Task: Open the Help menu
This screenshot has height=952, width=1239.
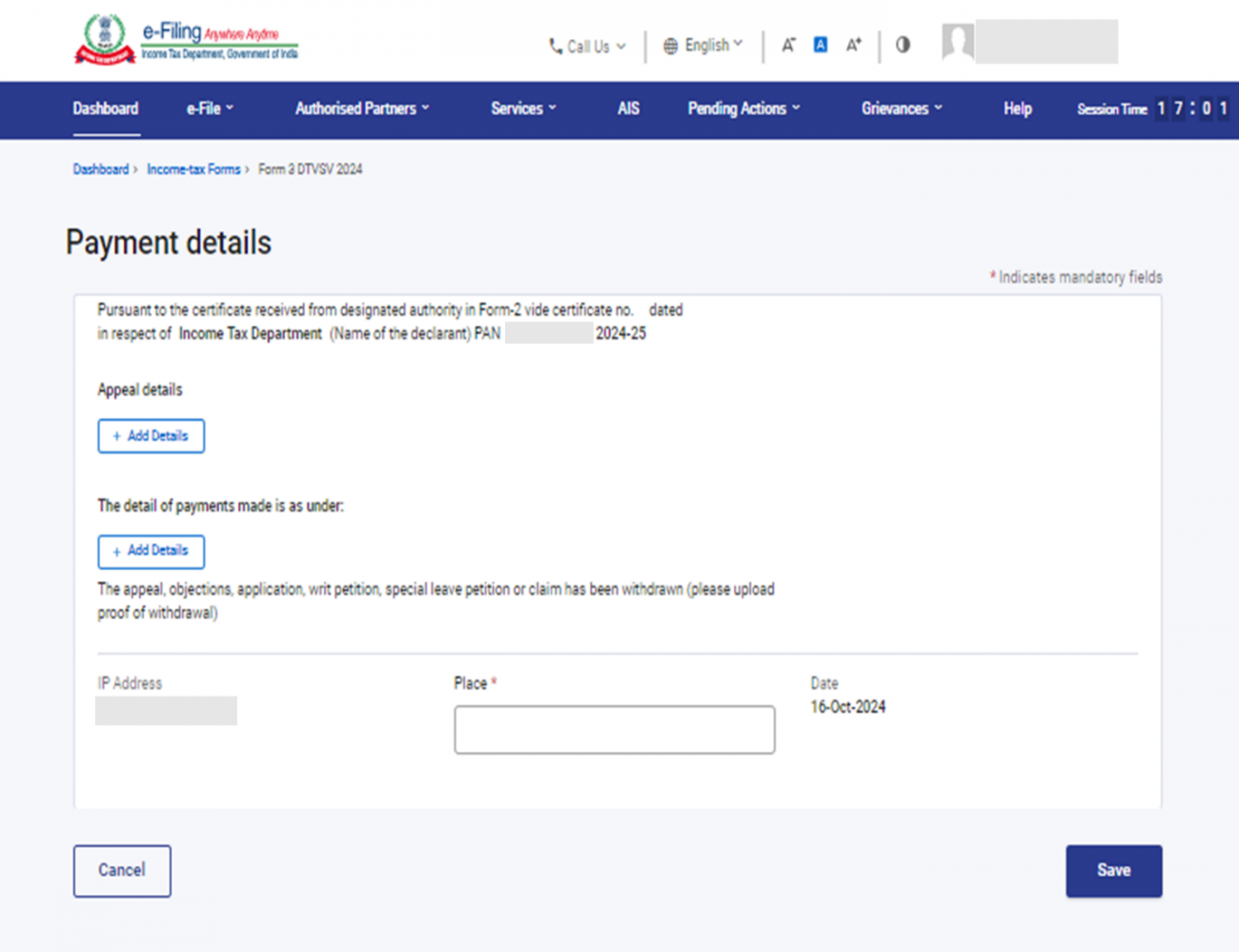Action: [x=1017, y=109]
